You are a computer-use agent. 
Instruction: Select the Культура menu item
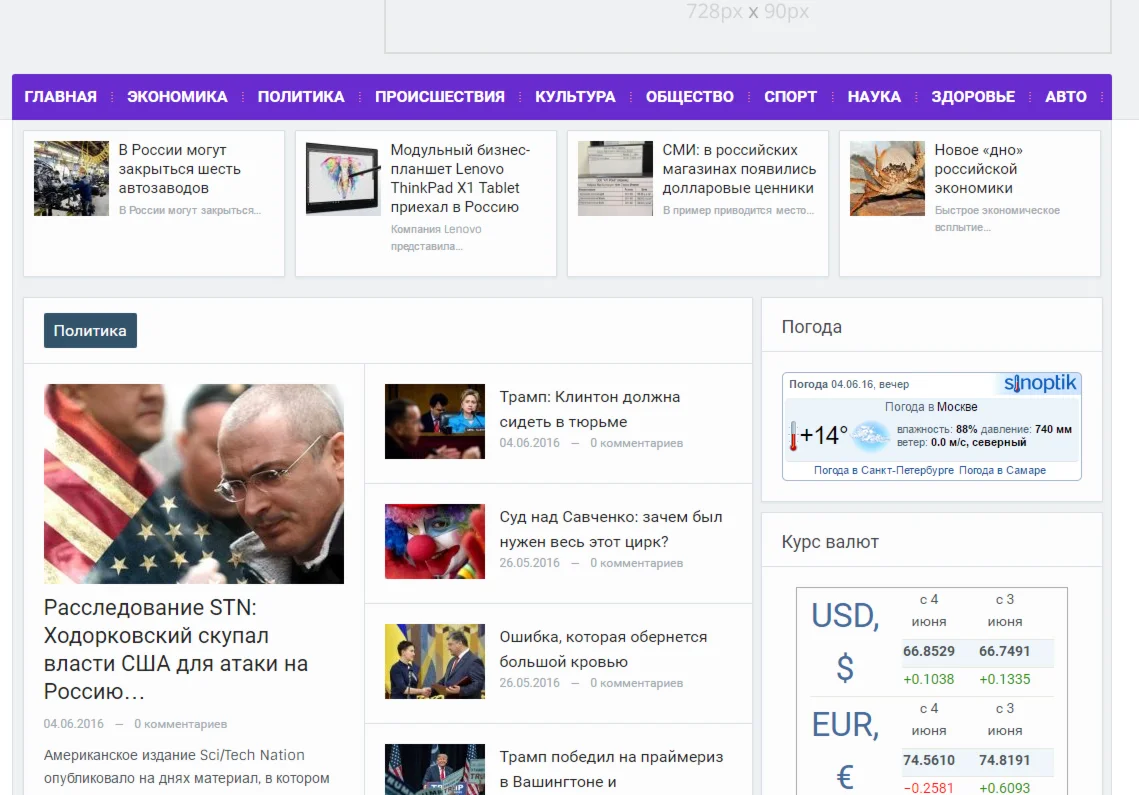(575, 97)
